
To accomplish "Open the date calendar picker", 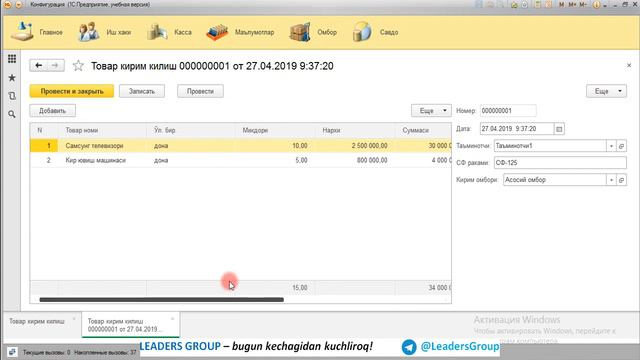I will [559, 129].
